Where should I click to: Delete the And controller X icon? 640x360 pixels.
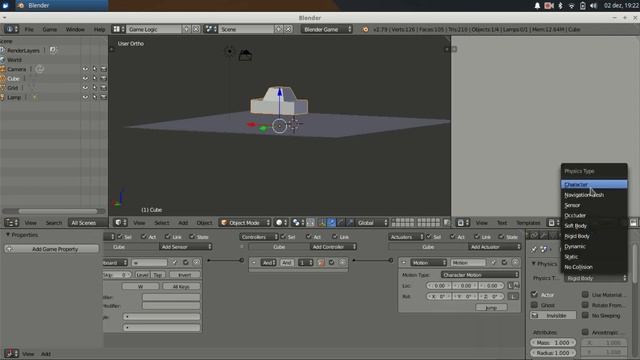pyautogui.click(x=342, y=262)
